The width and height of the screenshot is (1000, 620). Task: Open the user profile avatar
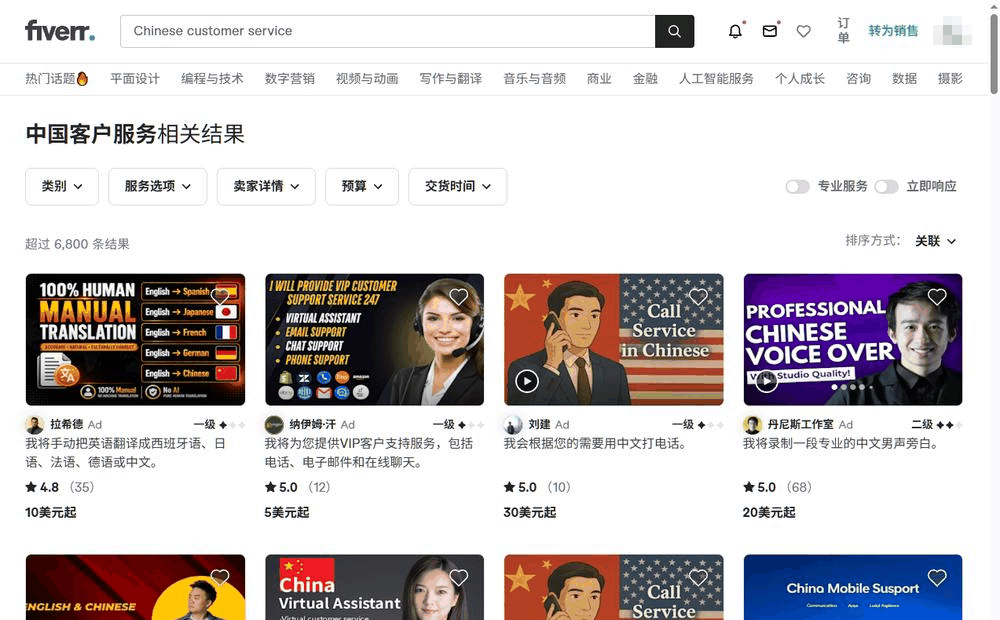[x=952, y=31]
